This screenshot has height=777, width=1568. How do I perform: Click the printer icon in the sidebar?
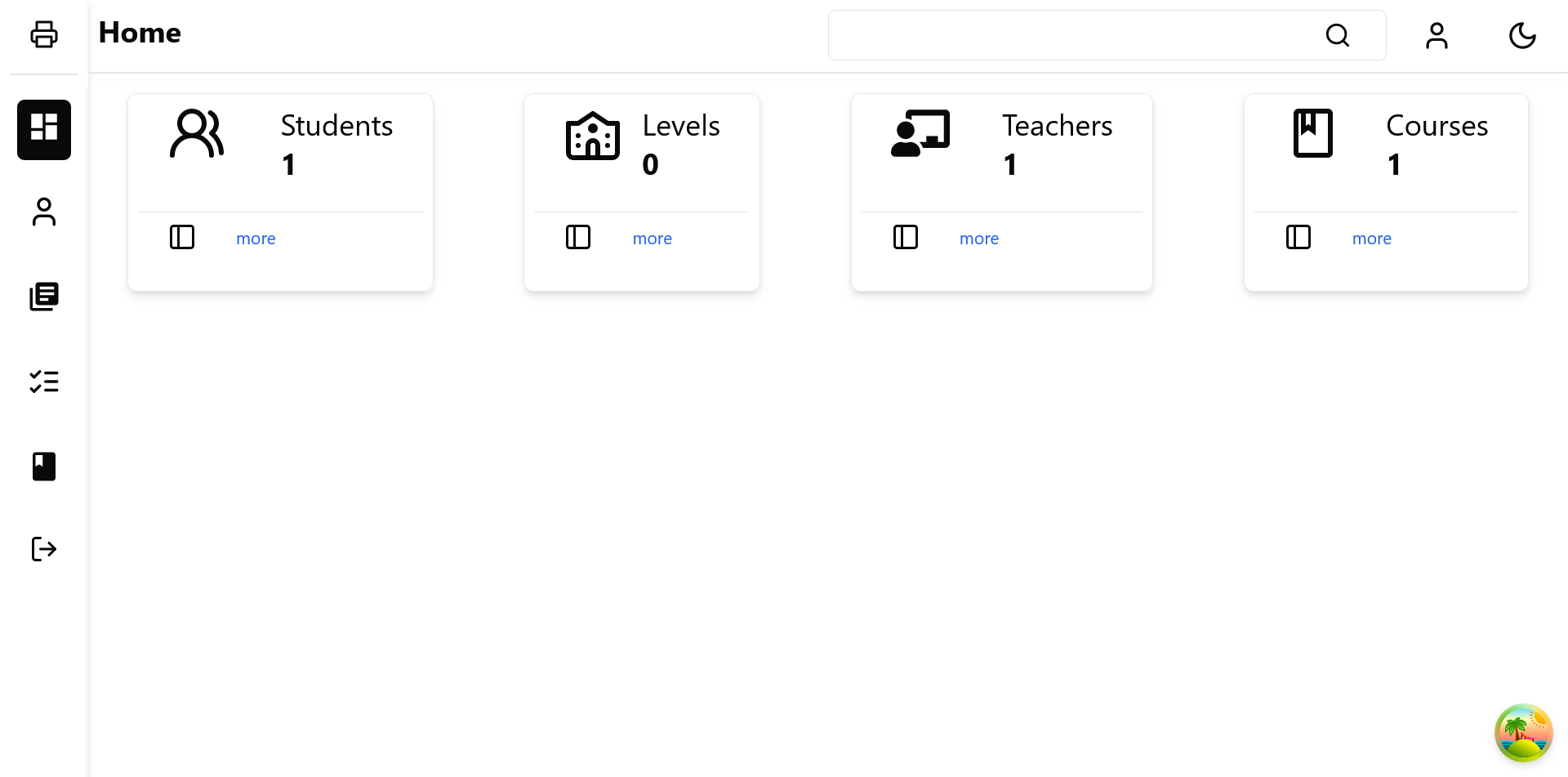(44, 34)
